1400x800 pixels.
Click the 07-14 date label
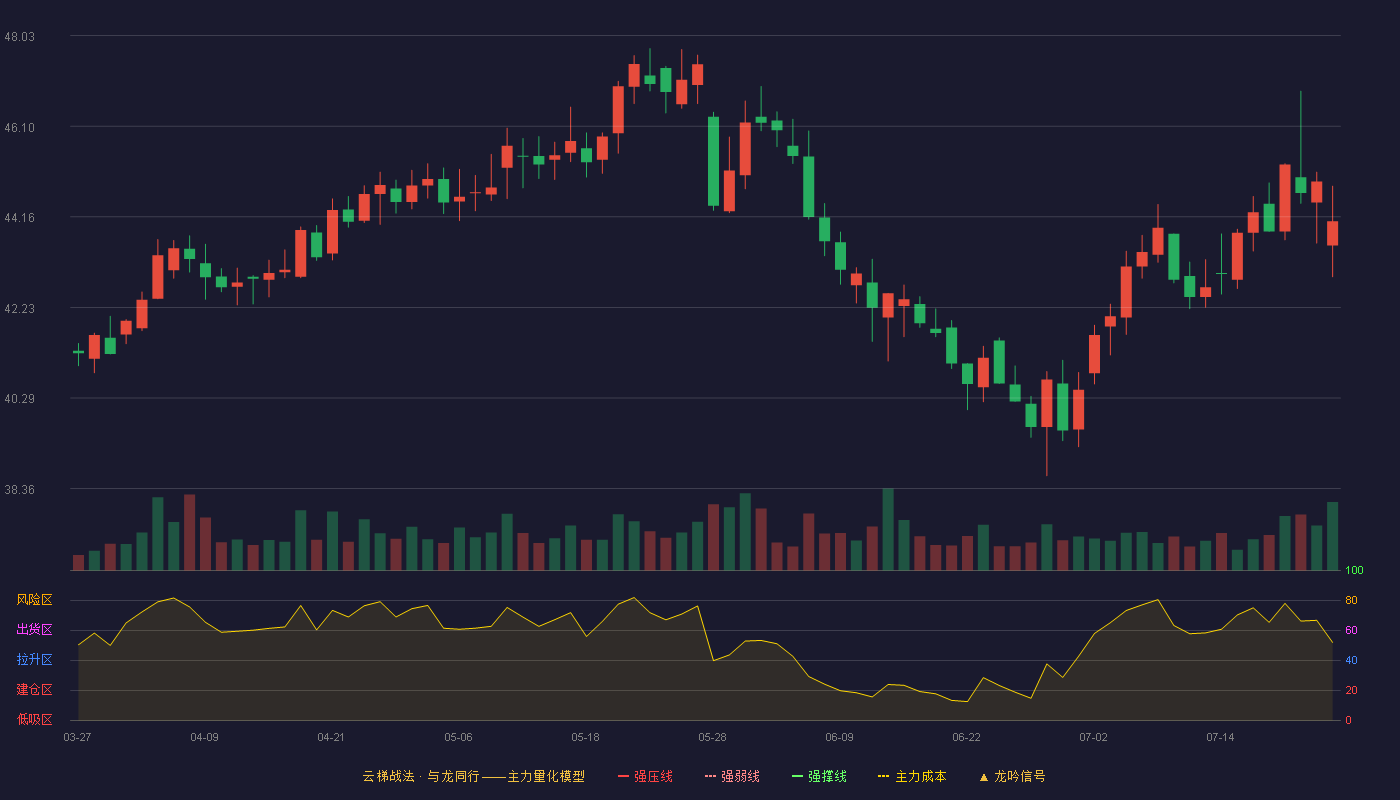click(1220, 737)
